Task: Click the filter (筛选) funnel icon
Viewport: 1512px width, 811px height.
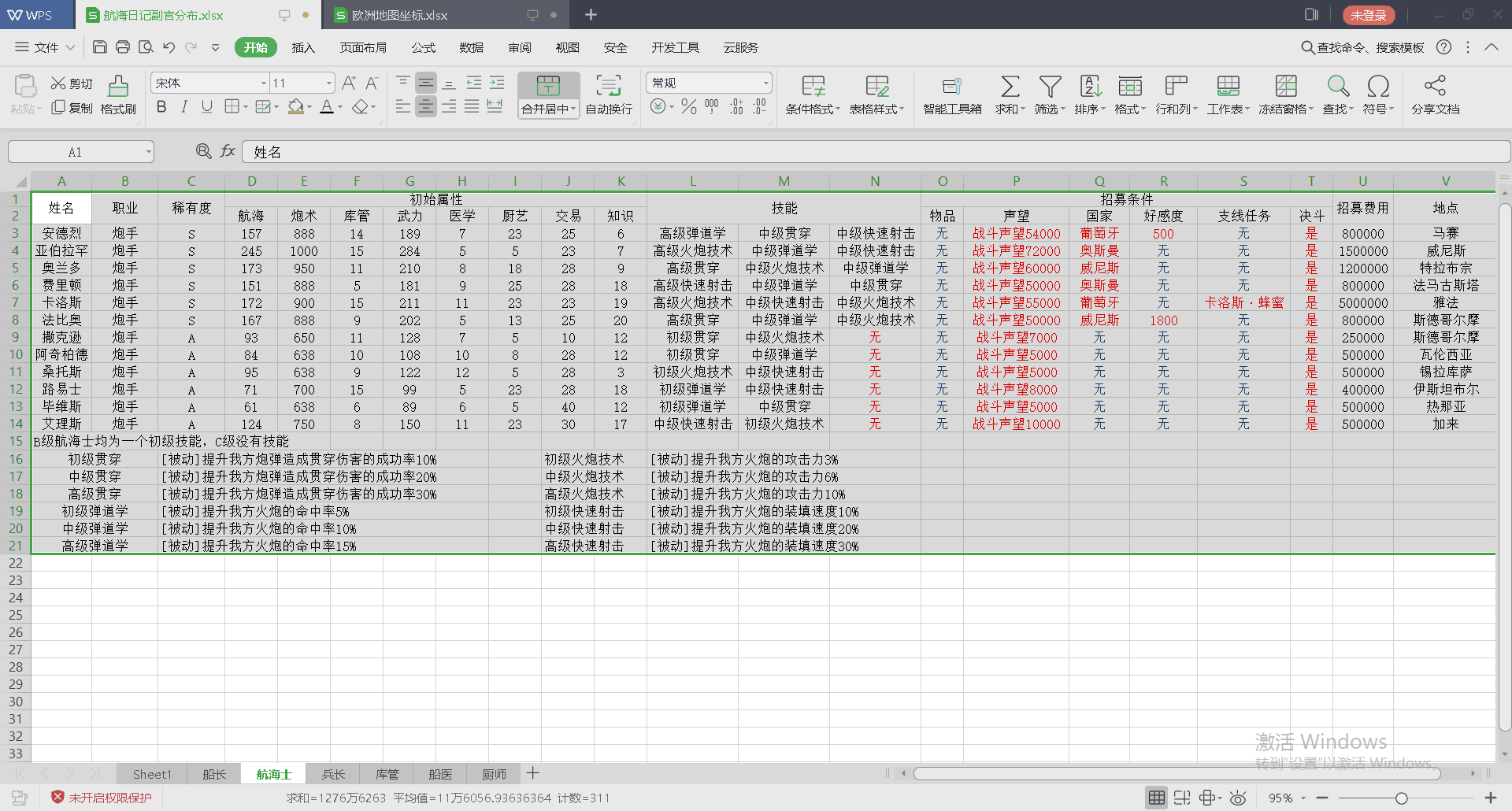Action: (1050, 85)
